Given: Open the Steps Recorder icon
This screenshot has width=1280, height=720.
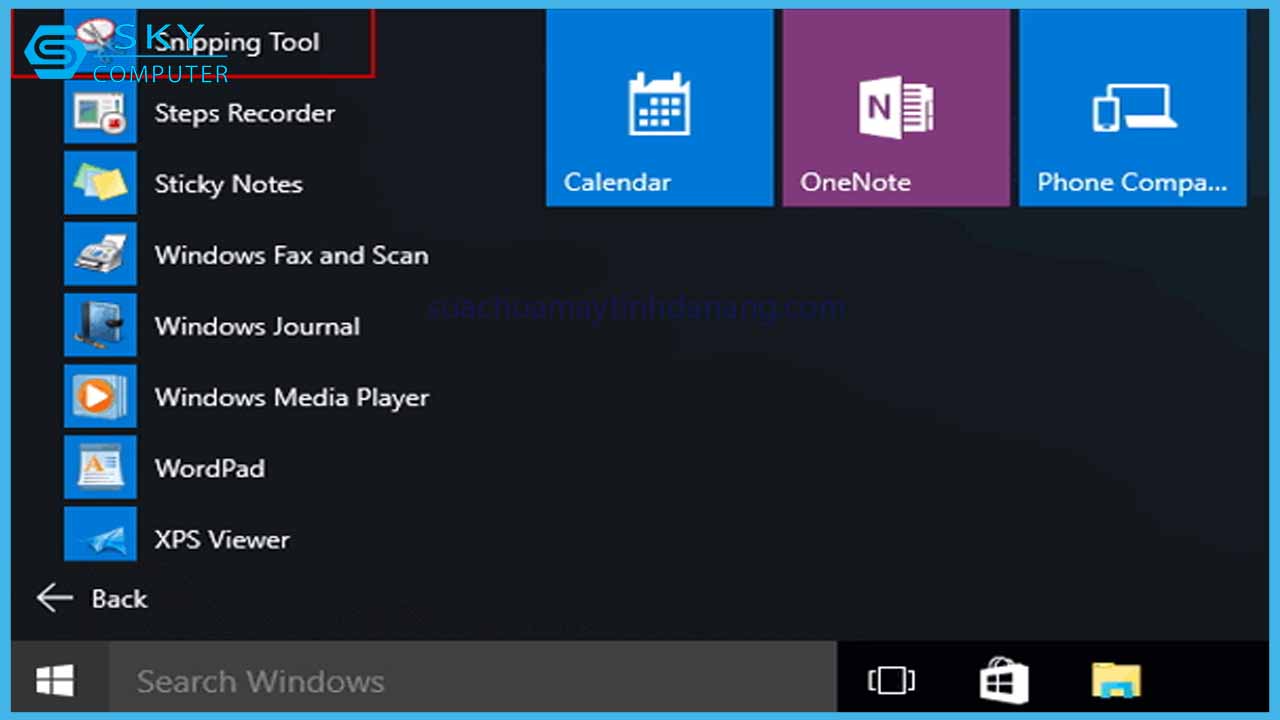Looking at the screenshot, I should [100, 113].
